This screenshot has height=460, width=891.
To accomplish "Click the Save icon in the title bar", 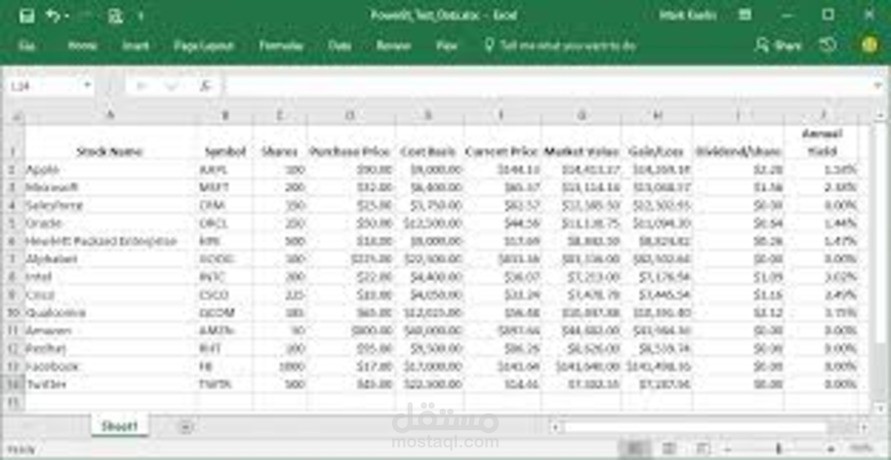I will (26, 16).
